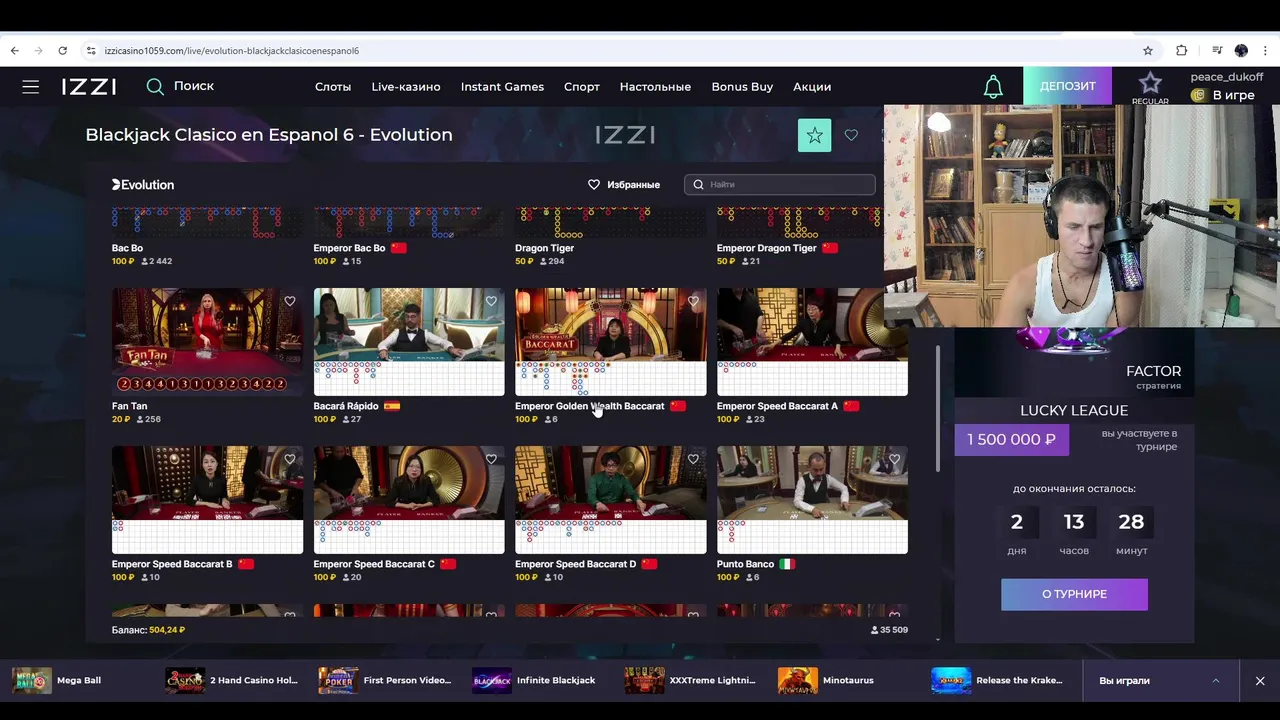This screenshot has height=720, width=1280.
Task: Open the hamburger side menu
Action: click(x=31, y=87)
